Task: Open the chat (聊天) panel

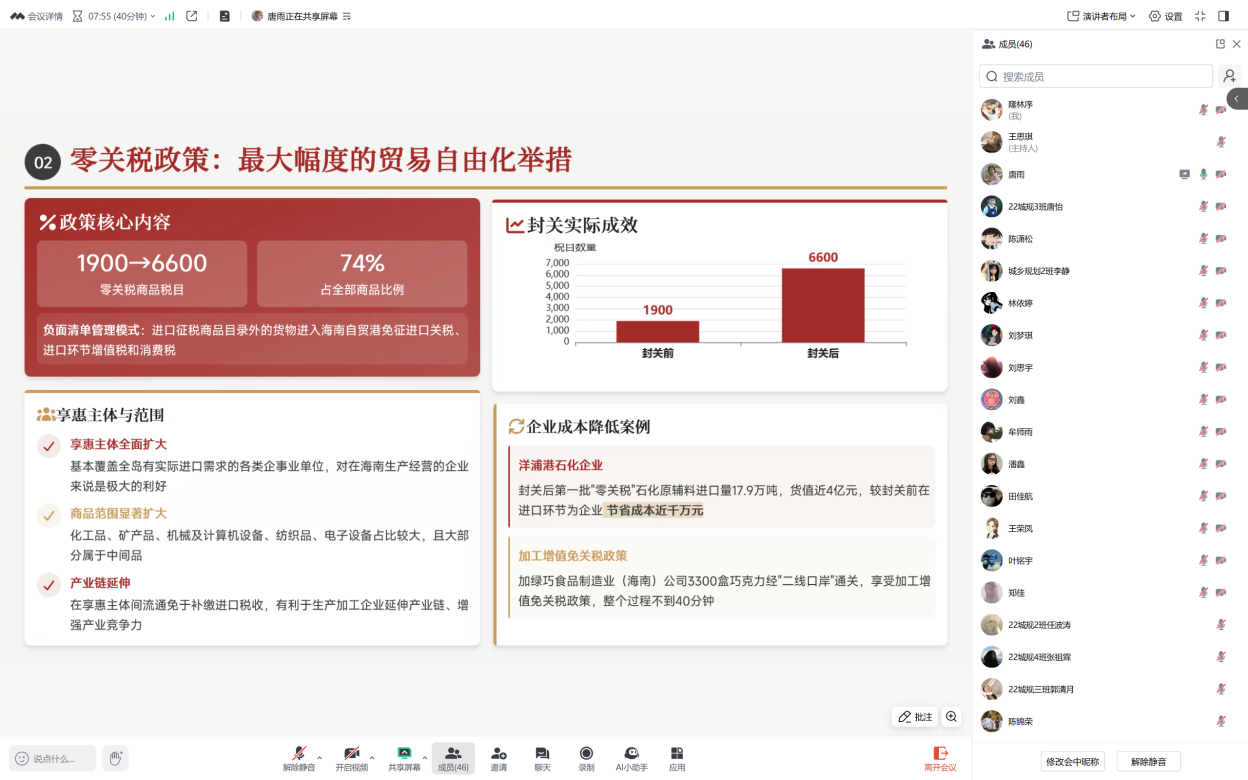Action: point(542,758)
